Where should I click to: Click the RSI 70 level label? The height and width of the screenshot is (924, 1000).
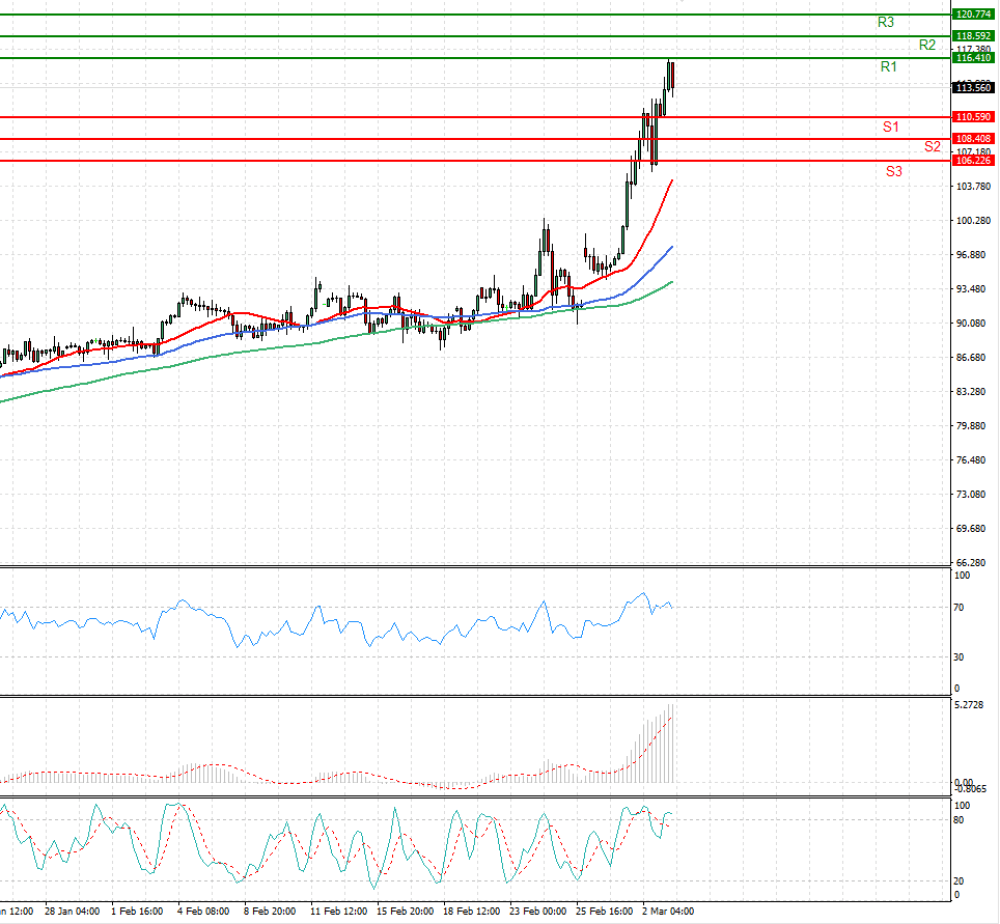coord(958,608)
